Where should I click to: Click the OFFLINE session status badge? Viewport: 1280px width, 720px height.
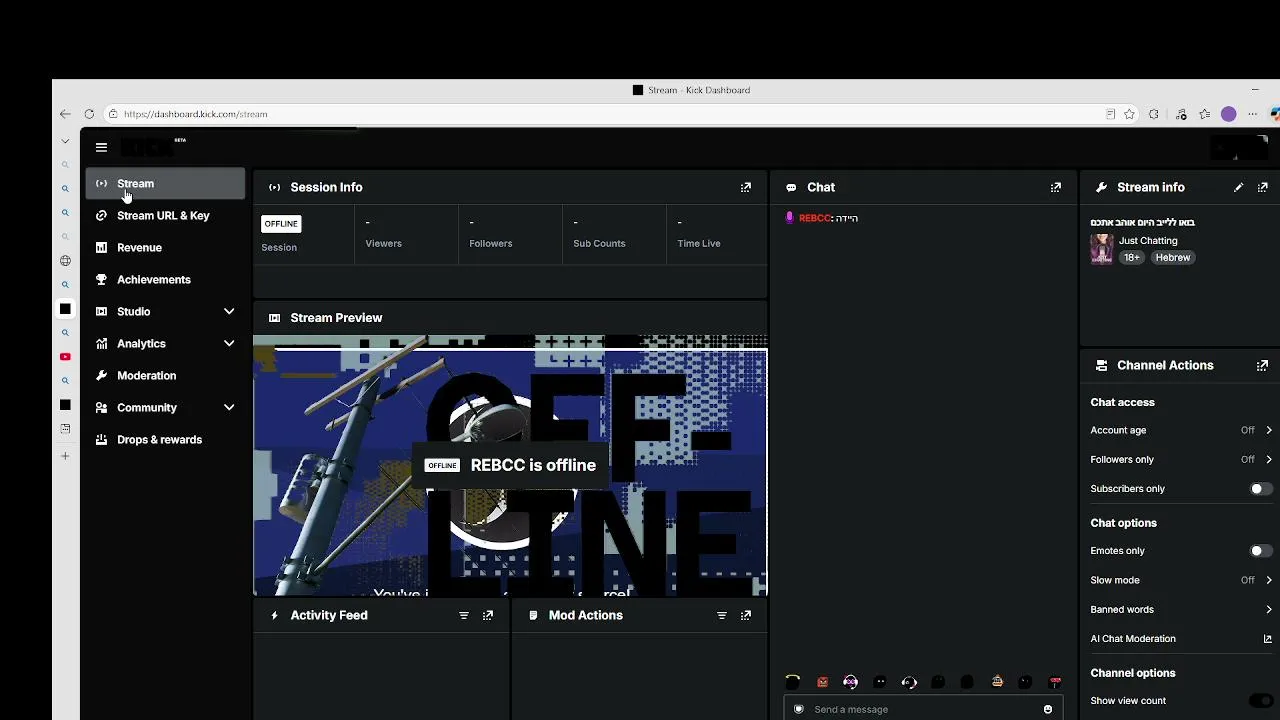click(281, 224)
